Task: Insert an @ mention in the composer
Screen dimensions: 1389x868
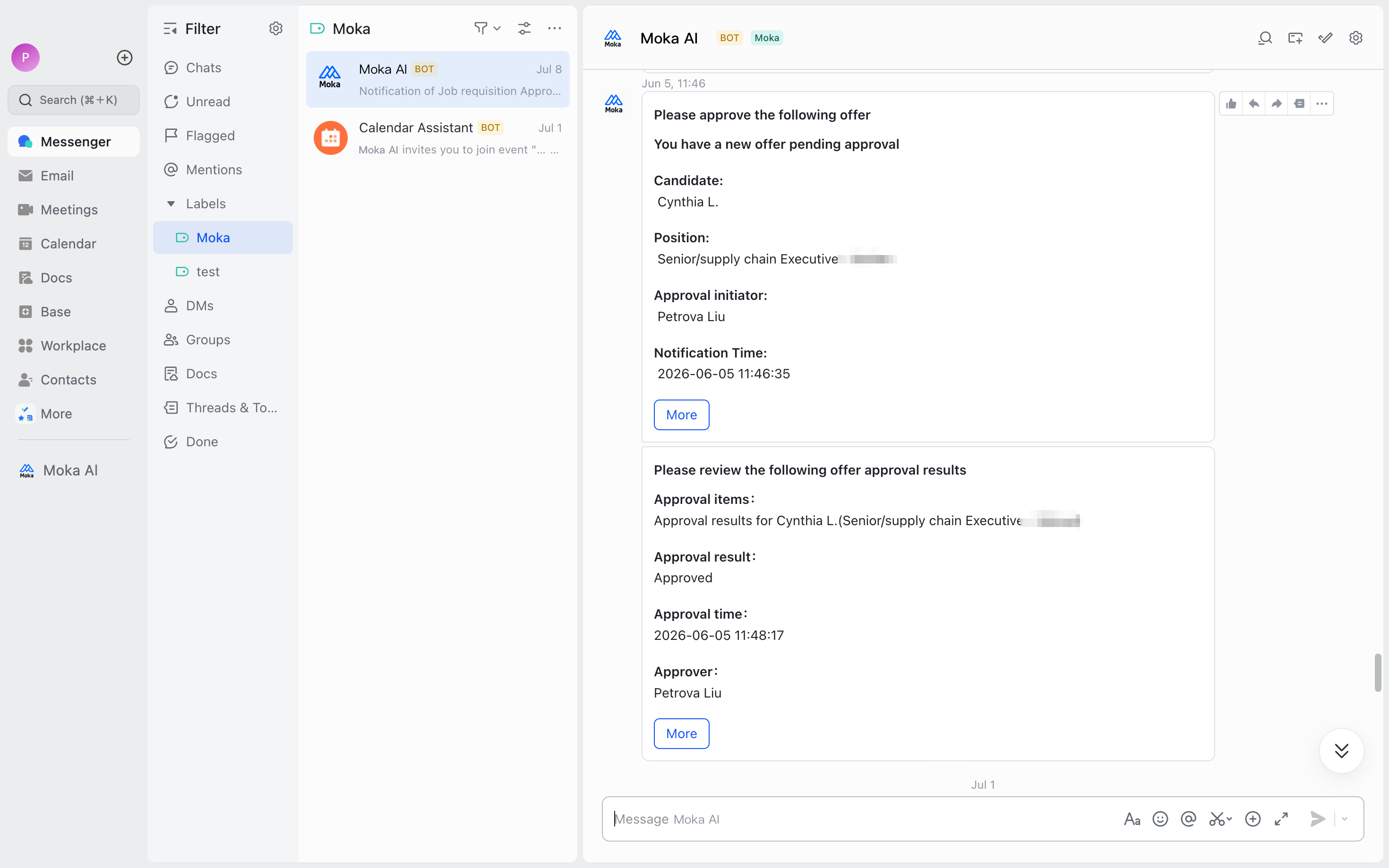Action: pos(1189,819)
